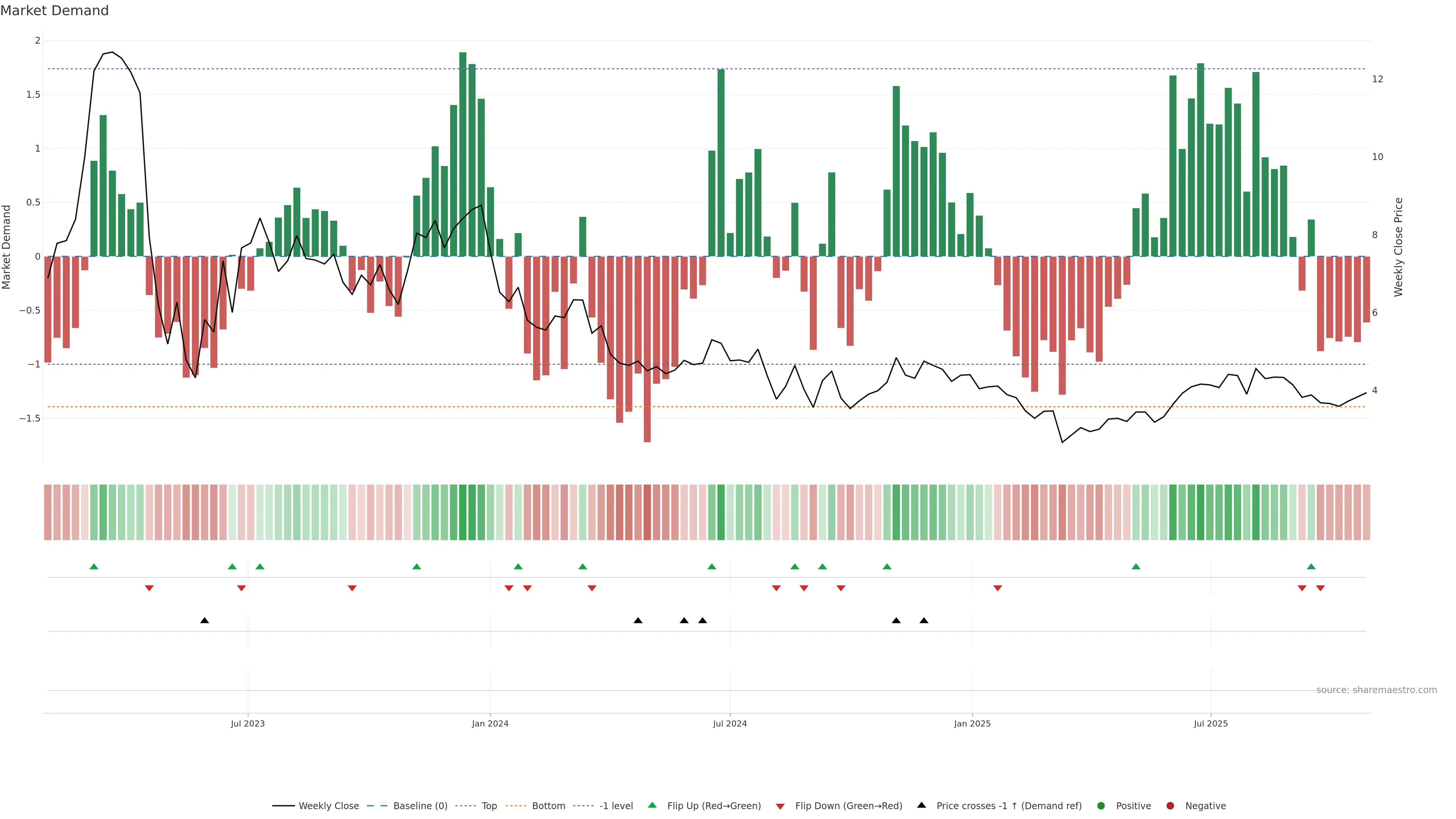
Task: Hide the Top dotted line via legend
Action: [x=488, y=806]
